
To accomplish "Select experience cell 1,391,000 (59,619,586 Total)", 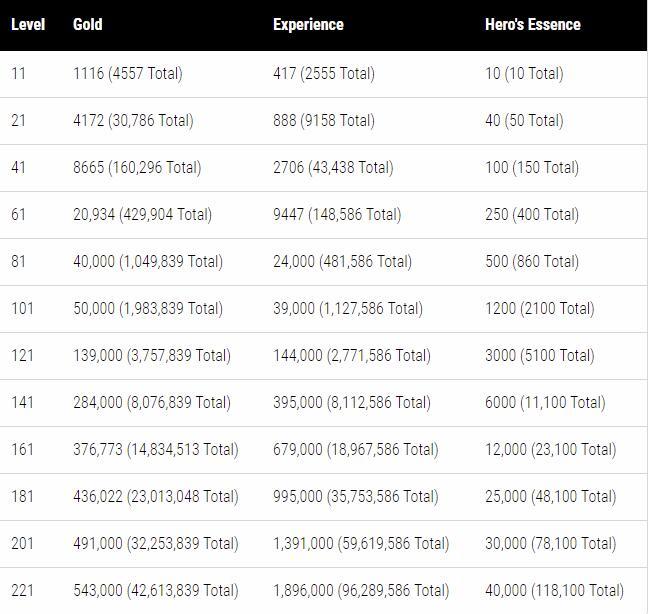I will [x=361, y=543].
